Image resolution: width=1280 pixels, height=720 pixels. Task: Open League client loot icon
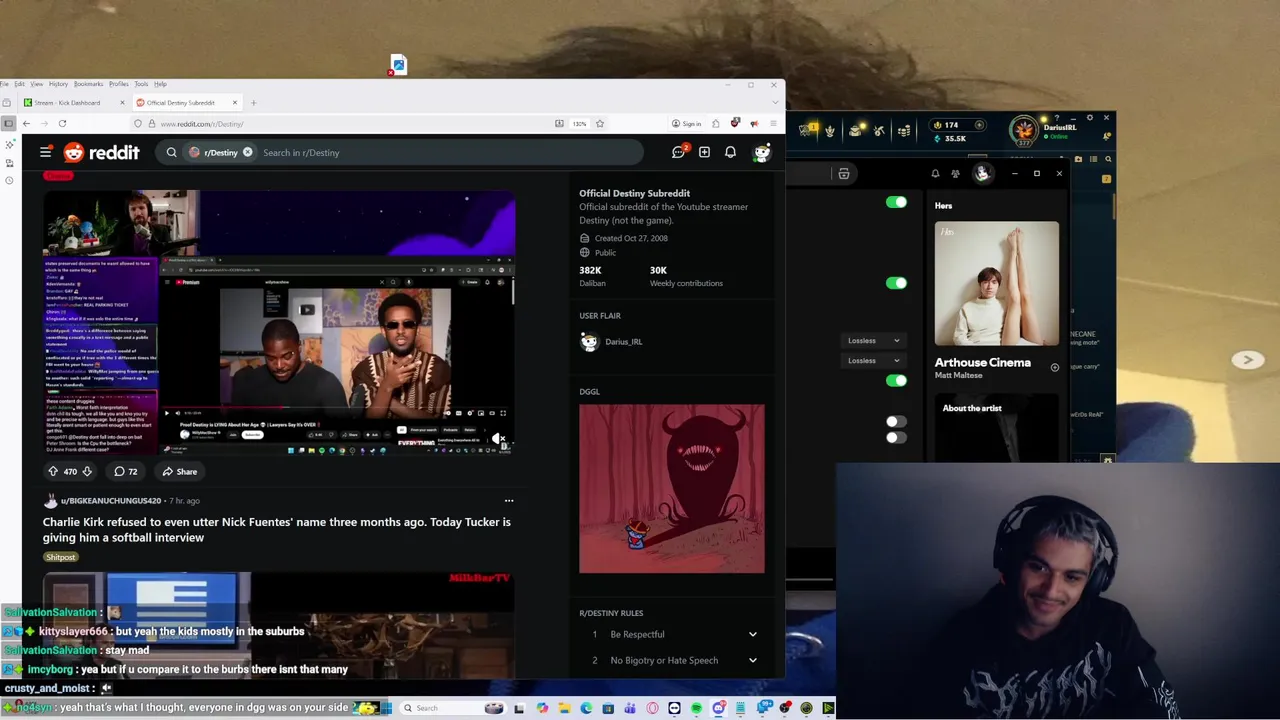click(x=878, y=130)
